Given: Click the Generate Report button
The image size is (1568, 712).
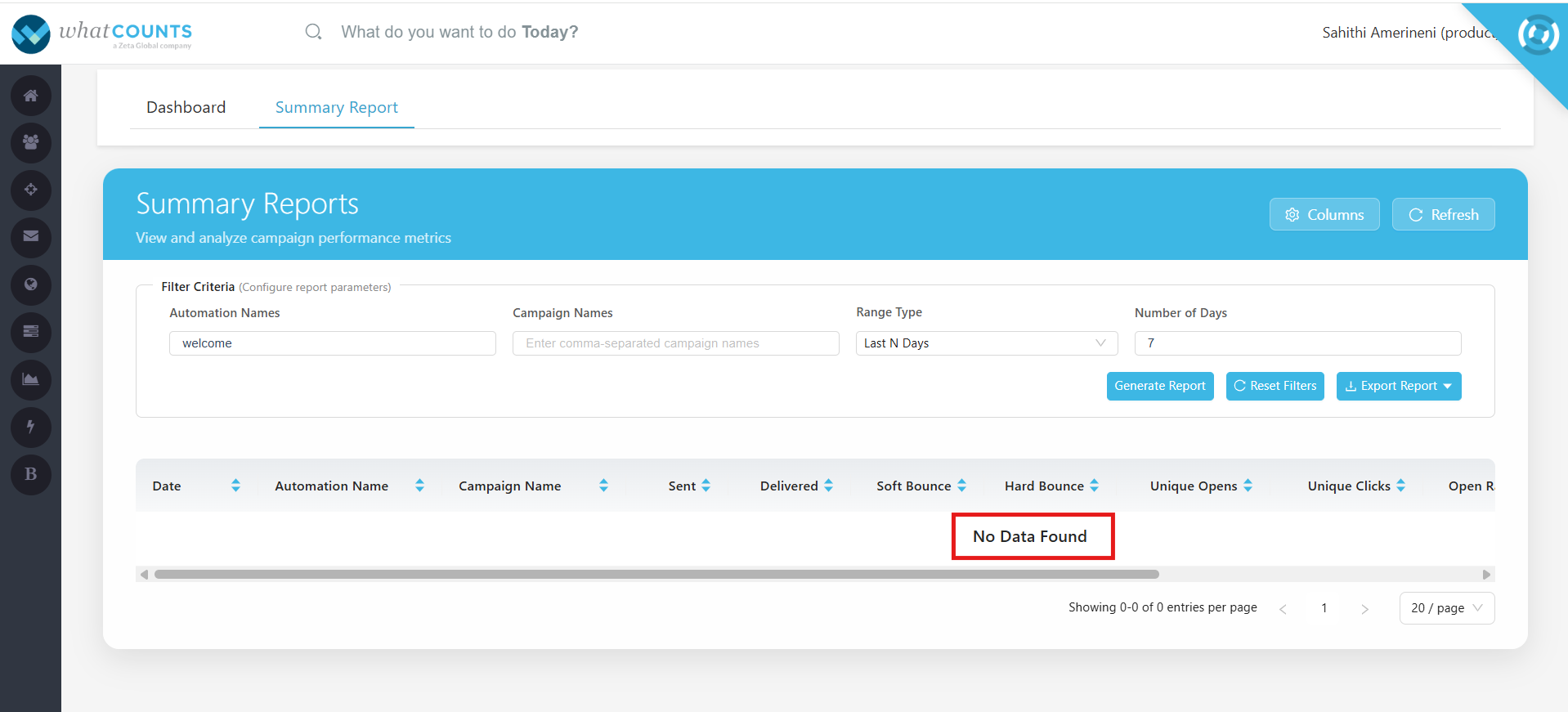Looking at the screenshot, I should click(1159, 386).
